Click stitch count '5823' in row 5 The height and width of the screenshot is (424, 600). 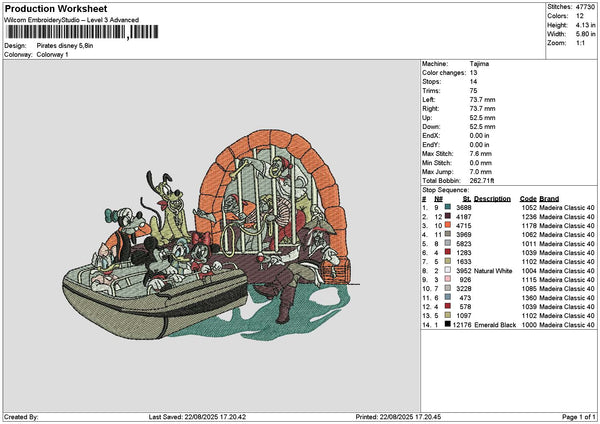coord(464,243)
